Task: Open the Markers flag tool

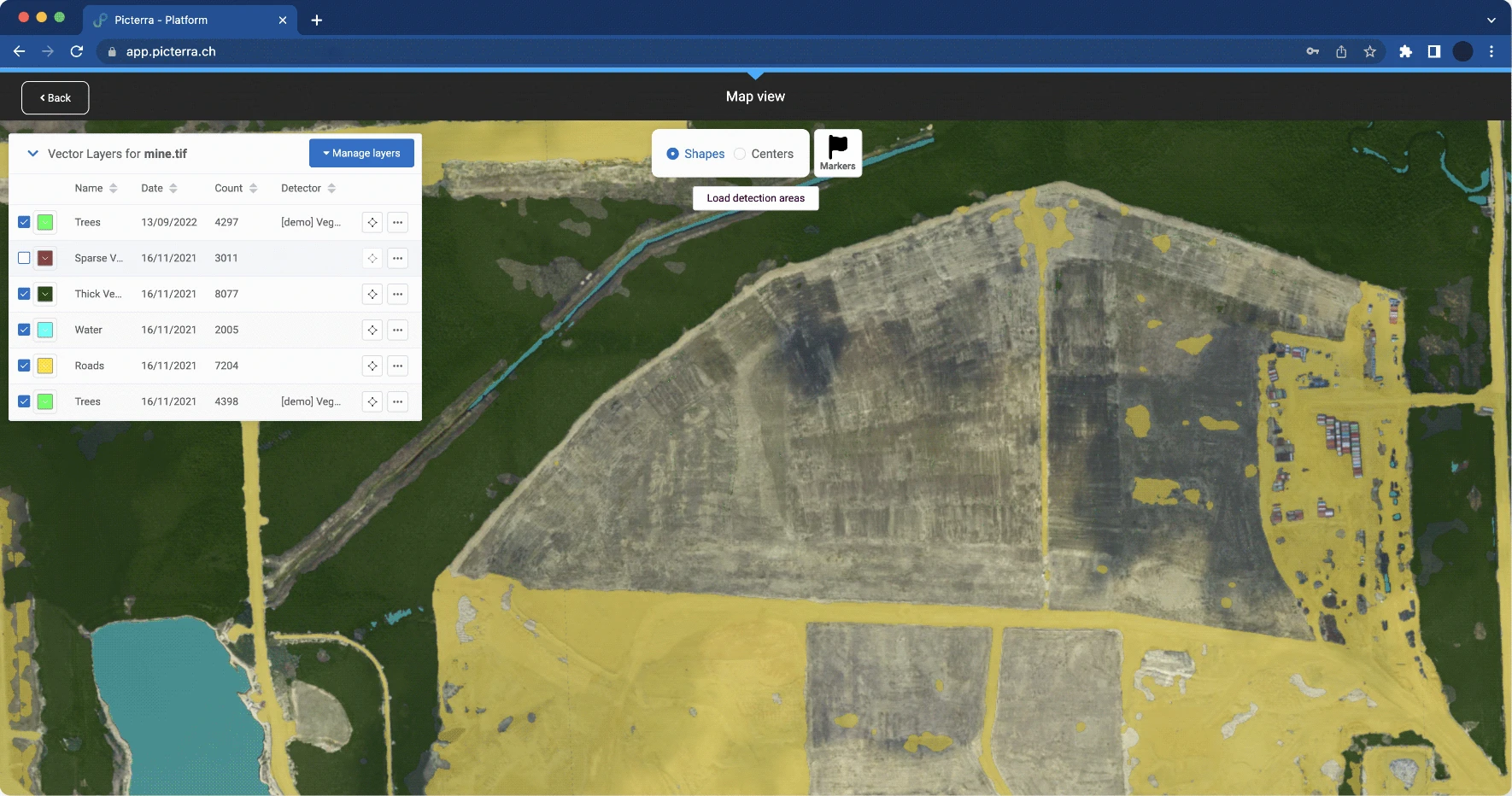Action: (837, 153)
